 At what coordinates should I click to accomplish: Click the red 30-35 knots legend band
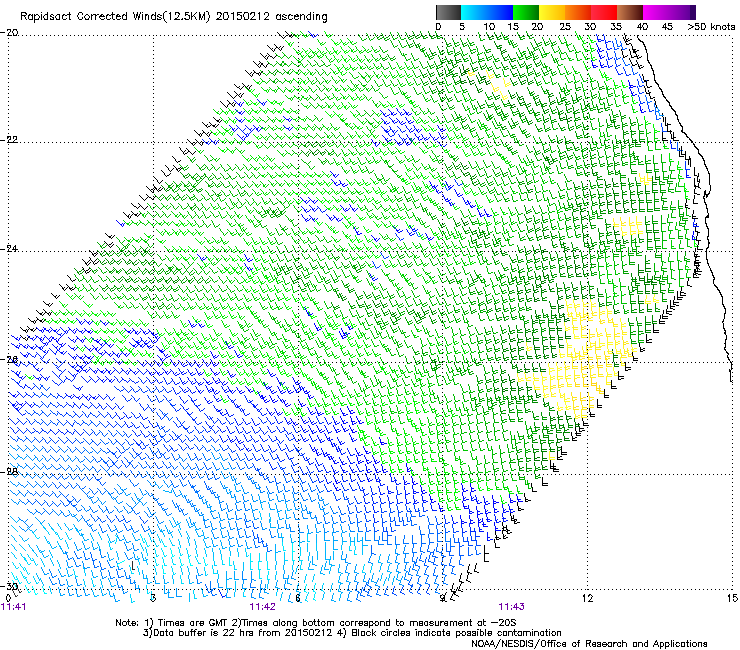coord(604,12)
